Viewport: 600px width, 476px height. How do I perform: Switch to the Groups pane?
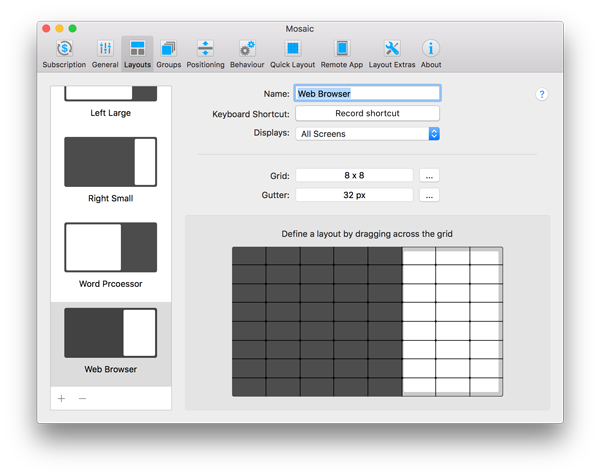(x=168, y=53)
